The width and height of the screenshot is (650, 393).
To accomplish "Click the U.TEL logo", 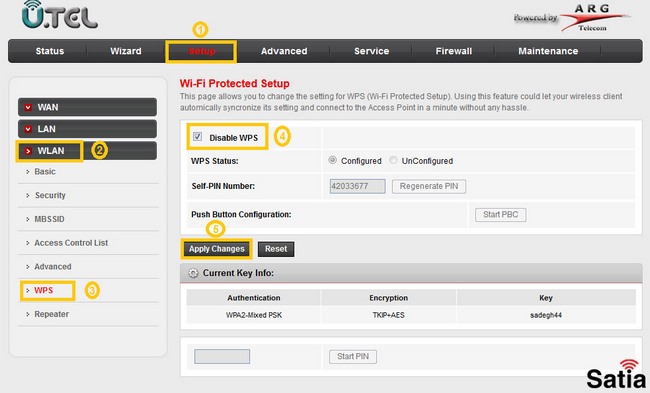I will pyautogui.click(x=60, y=15).
